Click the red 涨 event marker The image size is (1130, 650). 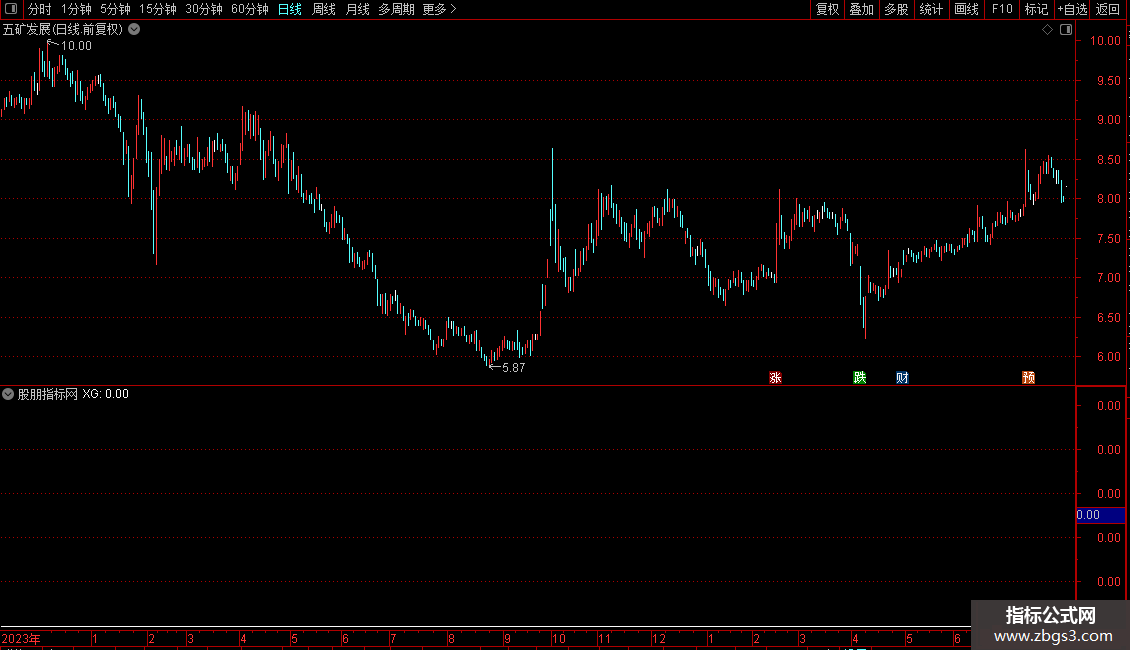(x=775, y=378)
